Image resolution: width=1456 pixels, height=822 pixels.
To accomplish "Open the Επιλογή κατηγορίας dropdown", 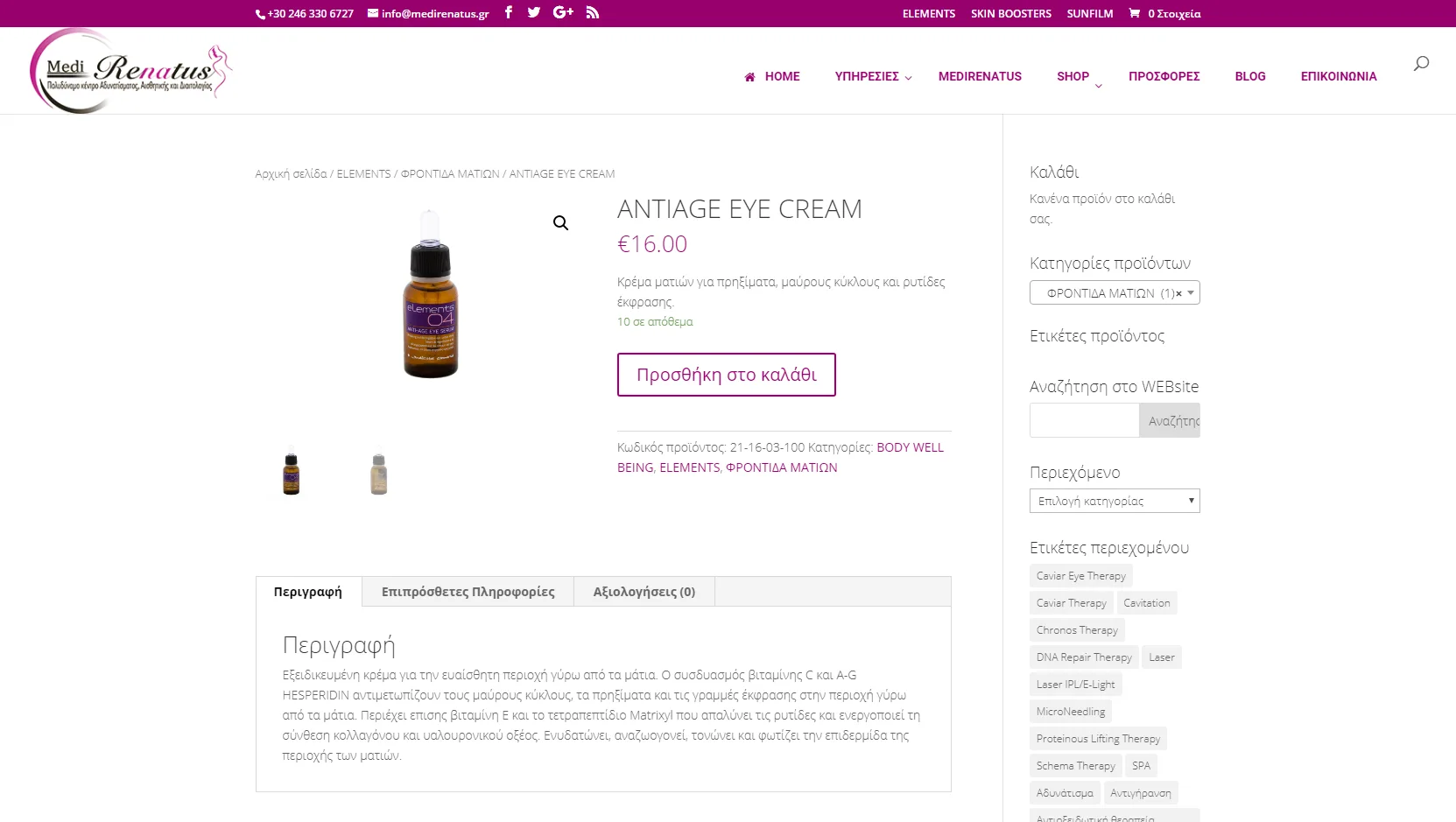I will coord(1115,501).
